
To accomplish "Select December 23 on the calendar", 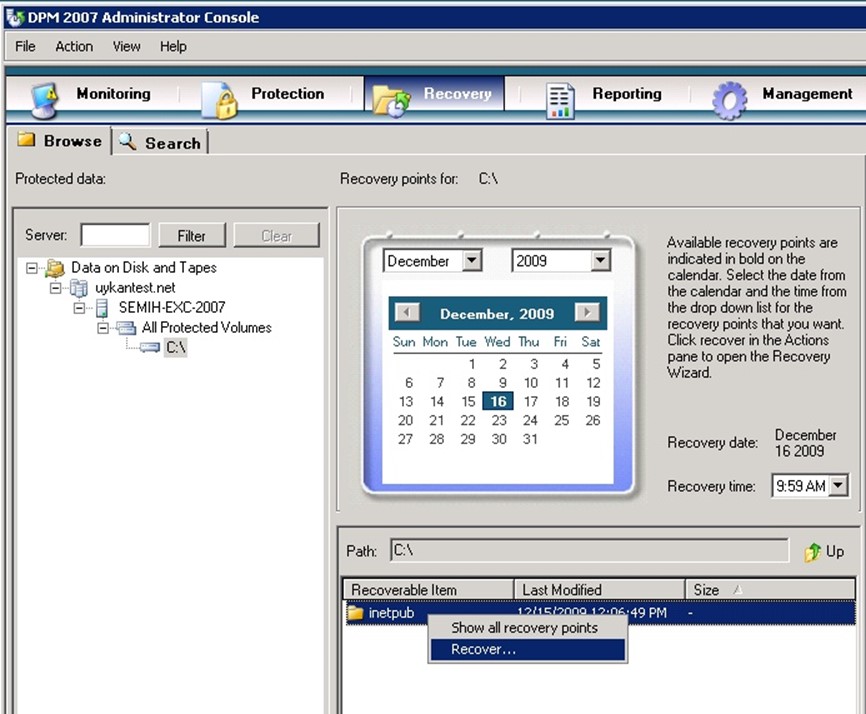I will (499, 420).
